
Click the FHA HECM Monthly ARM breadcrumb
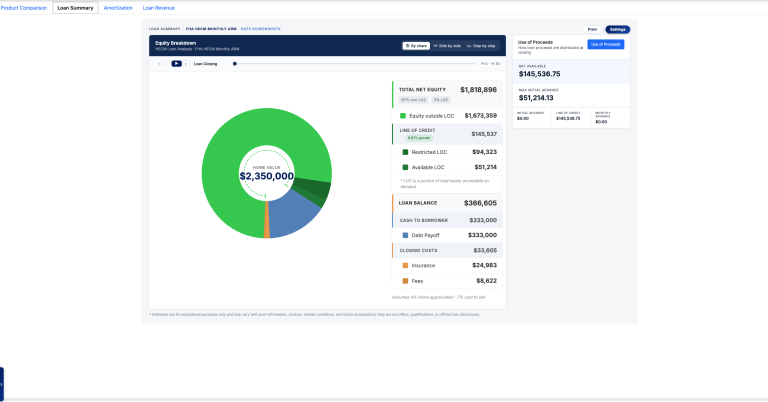(x=211, y=29)
